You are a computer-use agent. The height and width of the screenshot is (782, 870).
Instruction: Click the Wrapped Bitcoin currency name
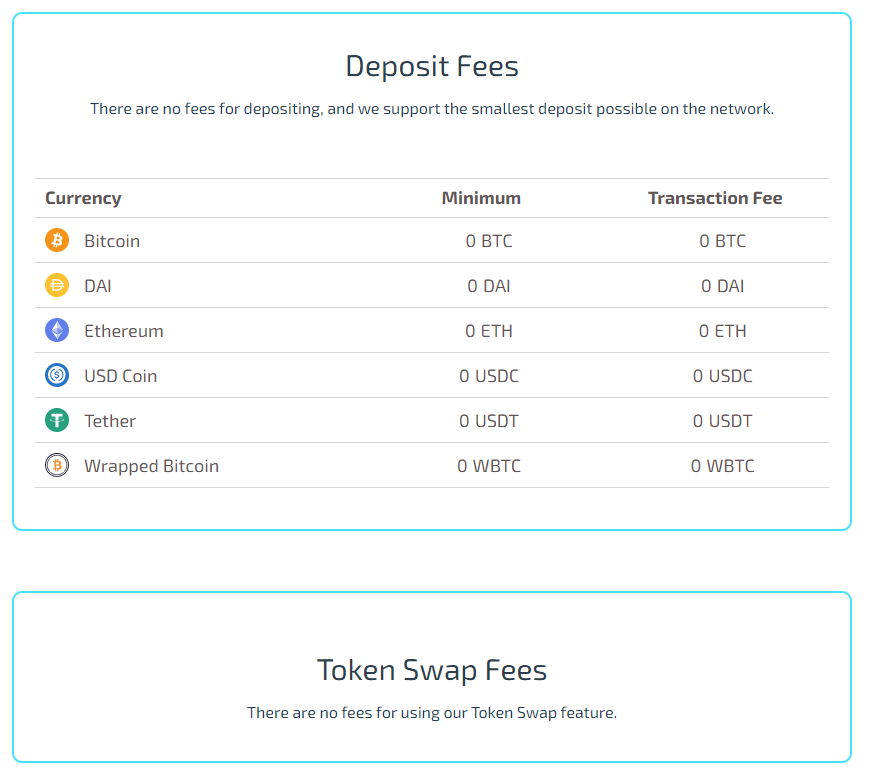(151, 466)
